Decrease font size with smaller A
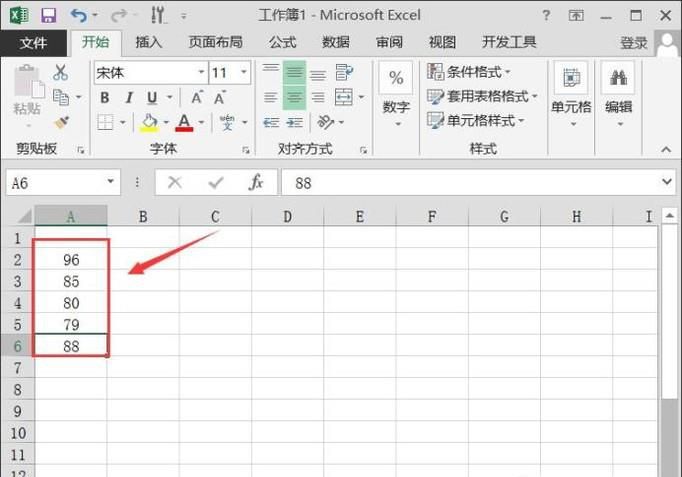Screen dimensions: 682x477 tap(220, 97)
